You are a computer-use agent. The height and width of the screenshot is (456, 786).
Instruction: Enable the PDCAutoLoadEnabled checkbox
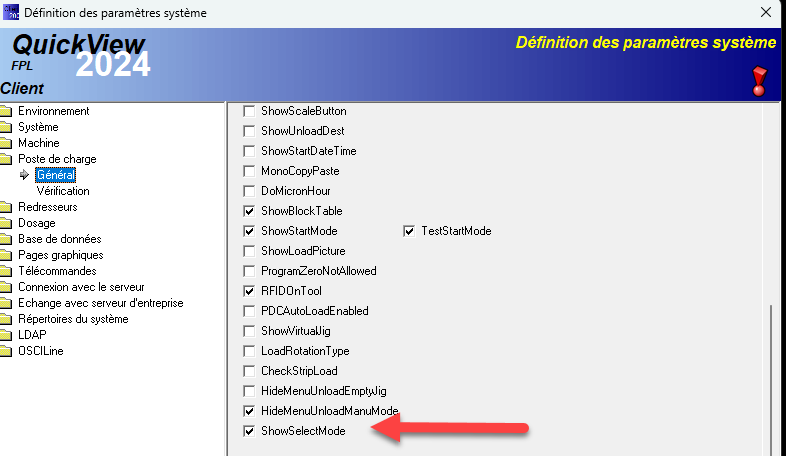249,311
